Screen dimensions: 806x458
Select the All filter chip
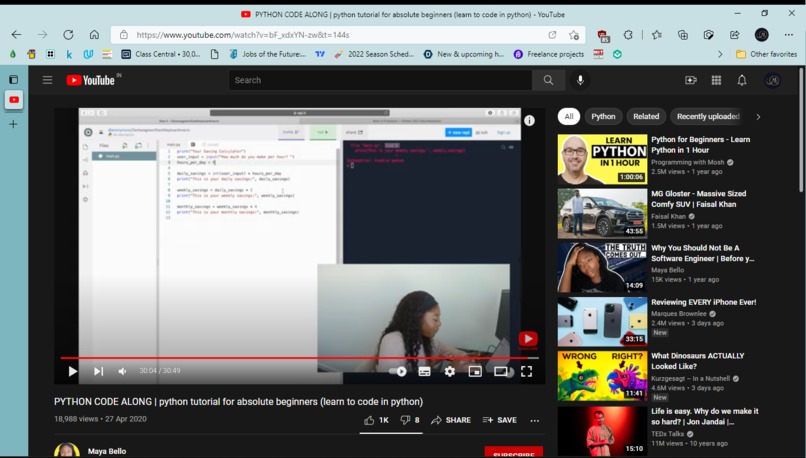click(x=569, y=116)
